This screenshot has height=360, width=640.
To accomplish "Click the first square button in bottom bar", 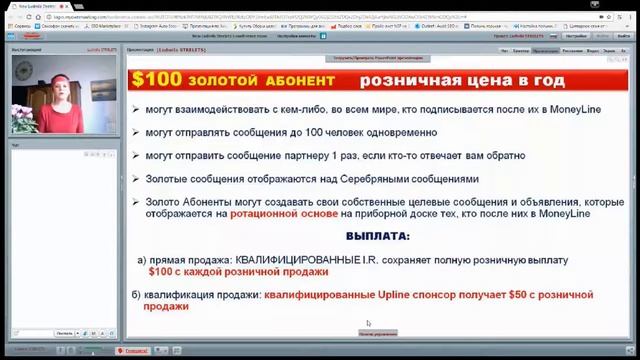I will coord(60,350).
